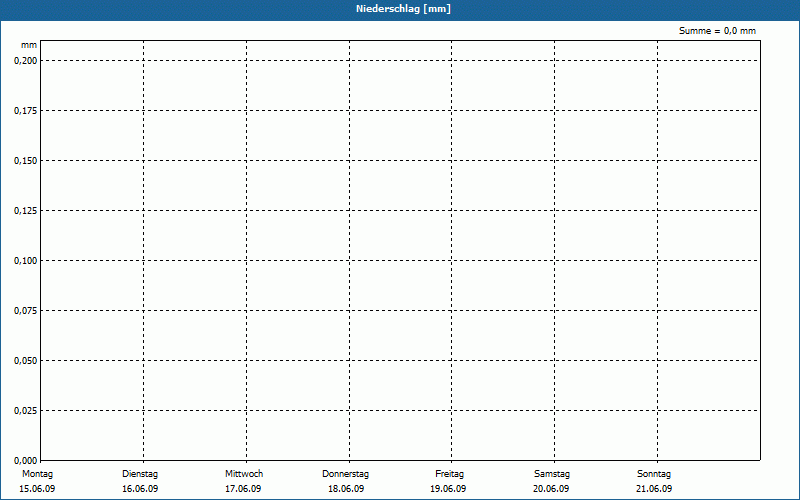Click the date 16.06.09
Screen dimensions: 800x500
(140, 489)
